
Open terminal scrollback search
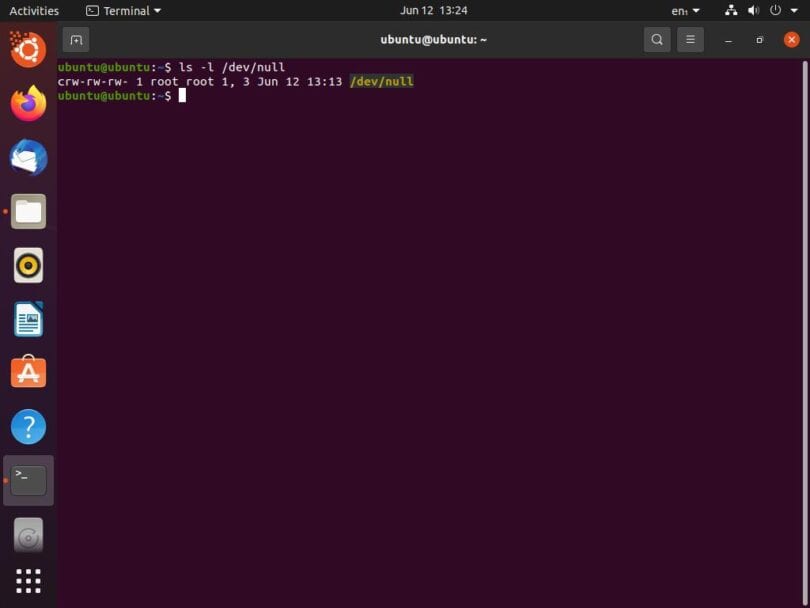pos(657,40)
